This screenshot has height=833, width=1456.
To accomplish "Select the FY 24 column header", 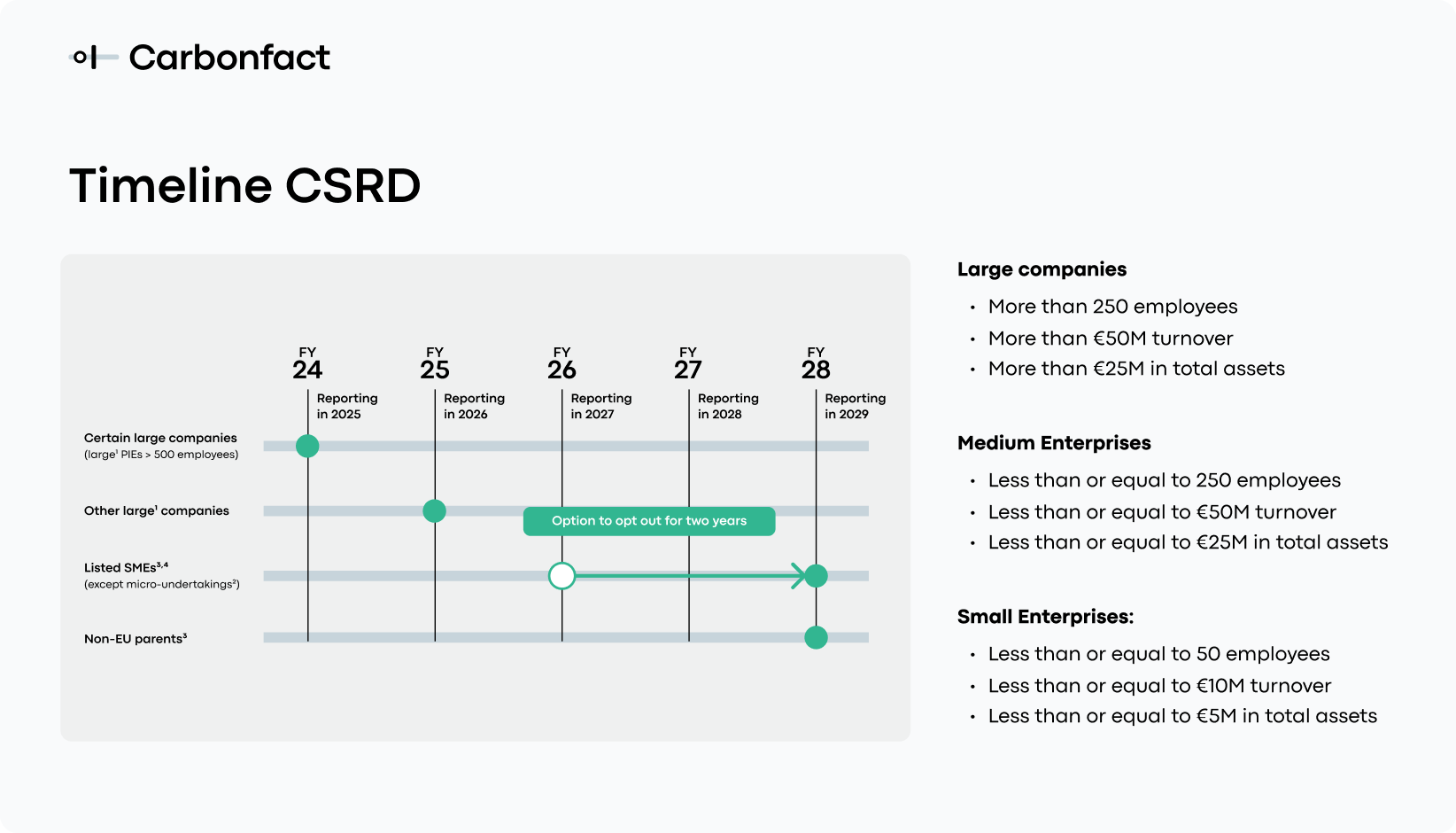I will [307, 361].
